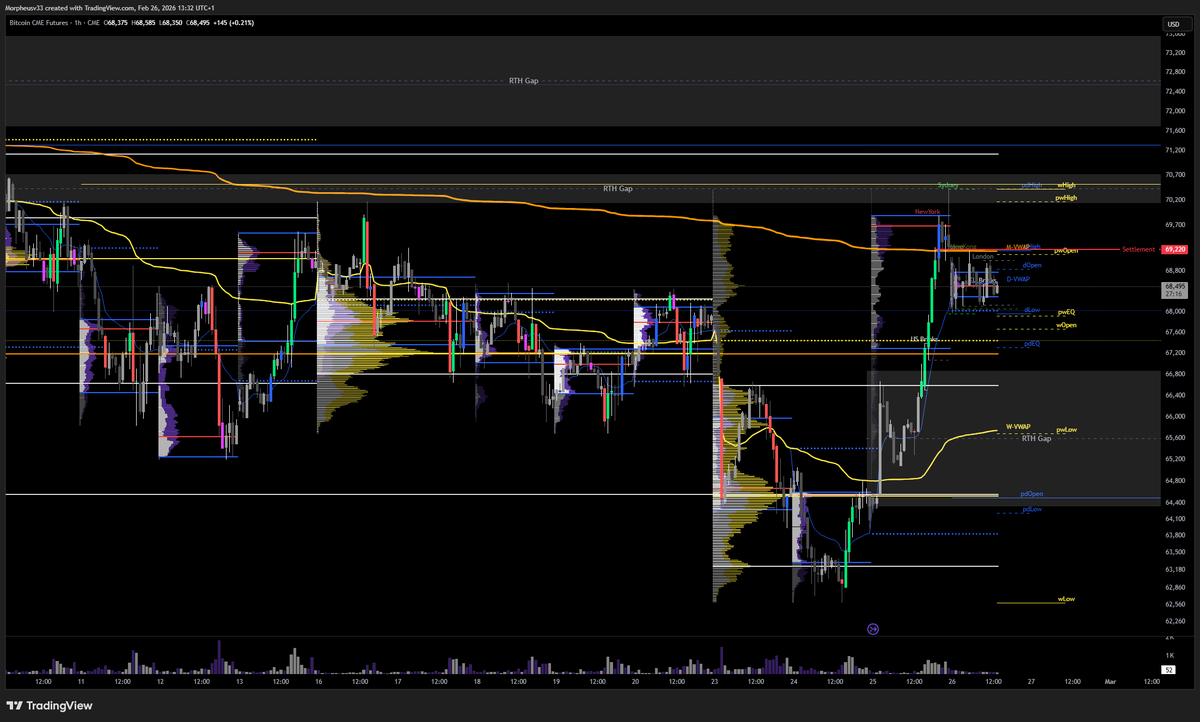Click the red 69,220 settlement price tag

[x=1175, y=249]
